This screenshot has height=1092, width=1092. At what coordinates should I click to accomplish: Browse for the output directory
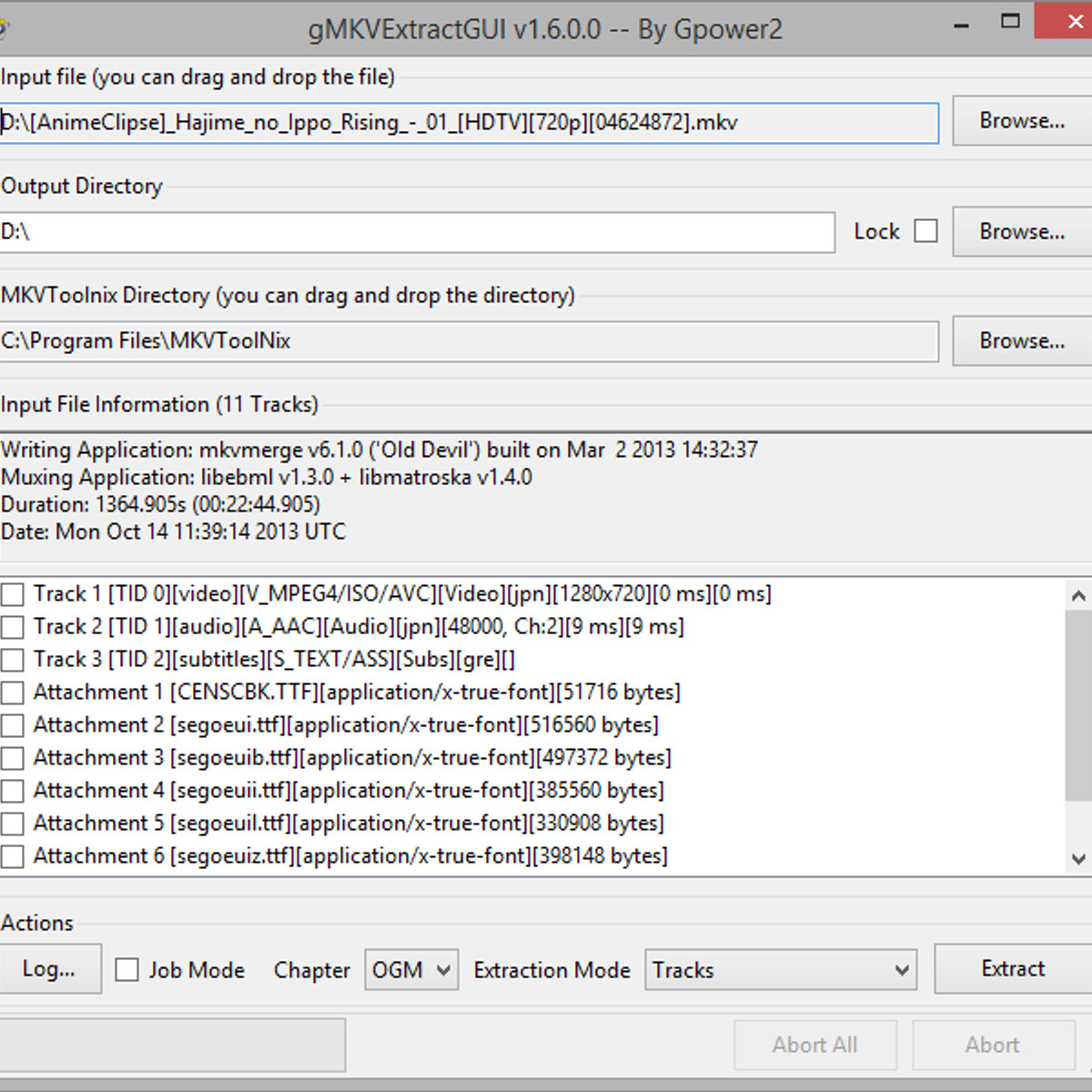click(1021, 231)
